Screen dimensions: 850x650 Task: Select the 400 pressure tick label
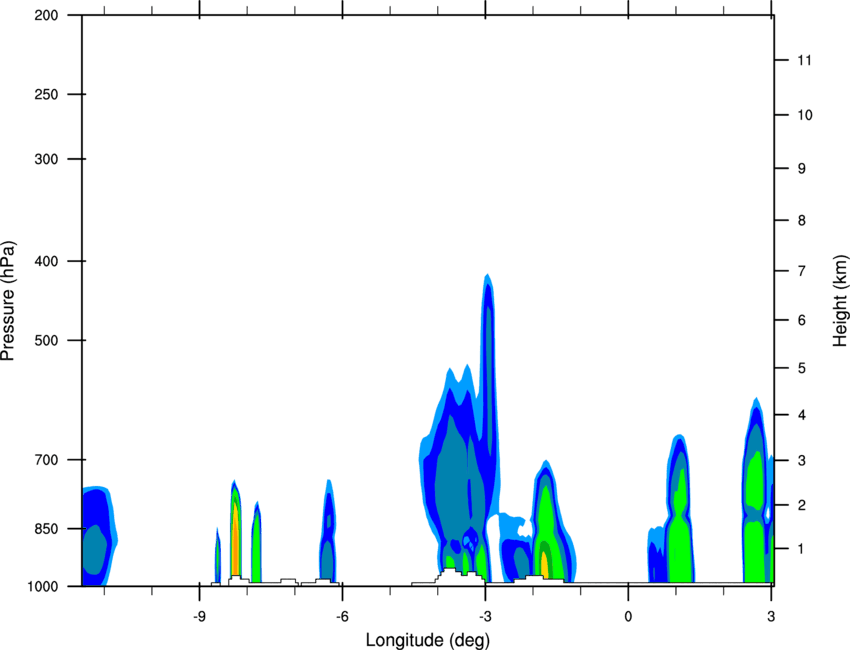pyautogui.click(x=46, y=261)
